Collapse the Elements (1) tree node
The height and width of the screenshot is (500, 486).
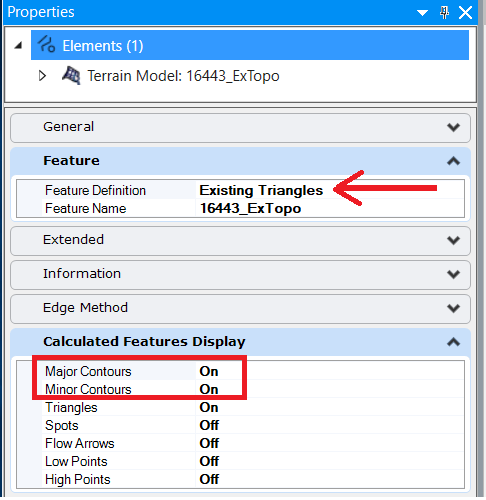point(18,45)
